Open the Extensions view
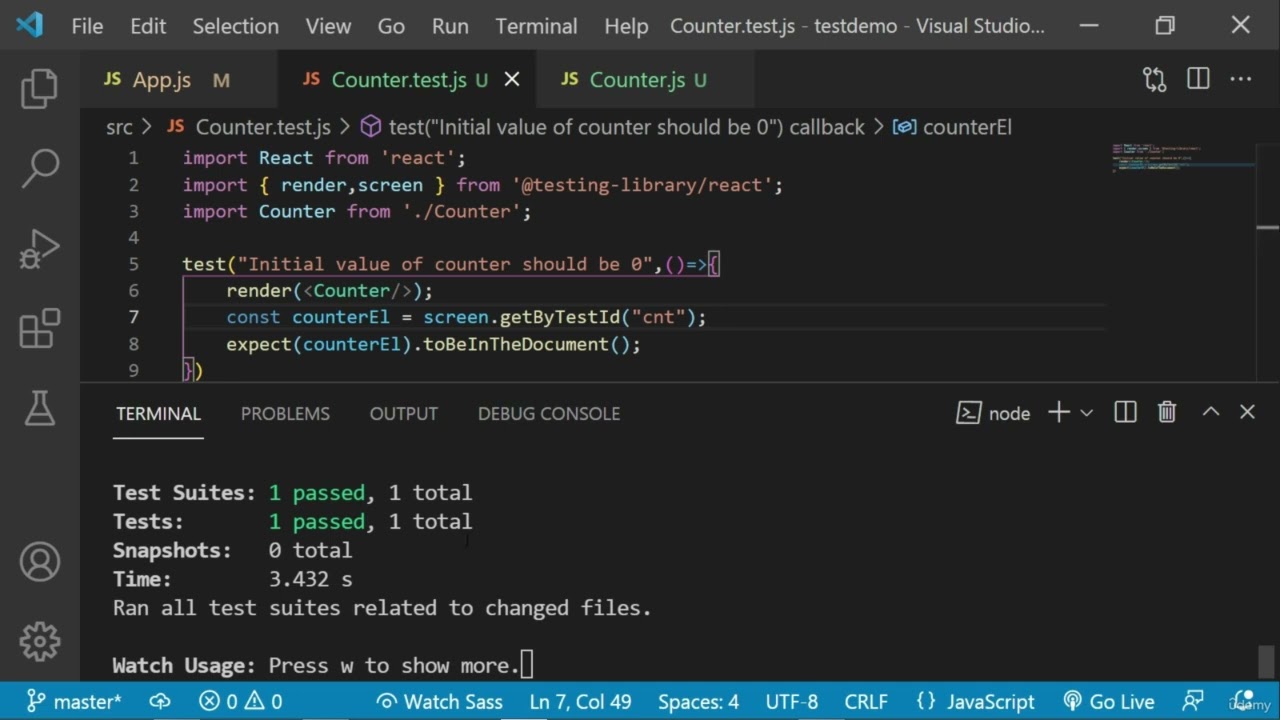 pyautogui.click(x=40, y=328)
